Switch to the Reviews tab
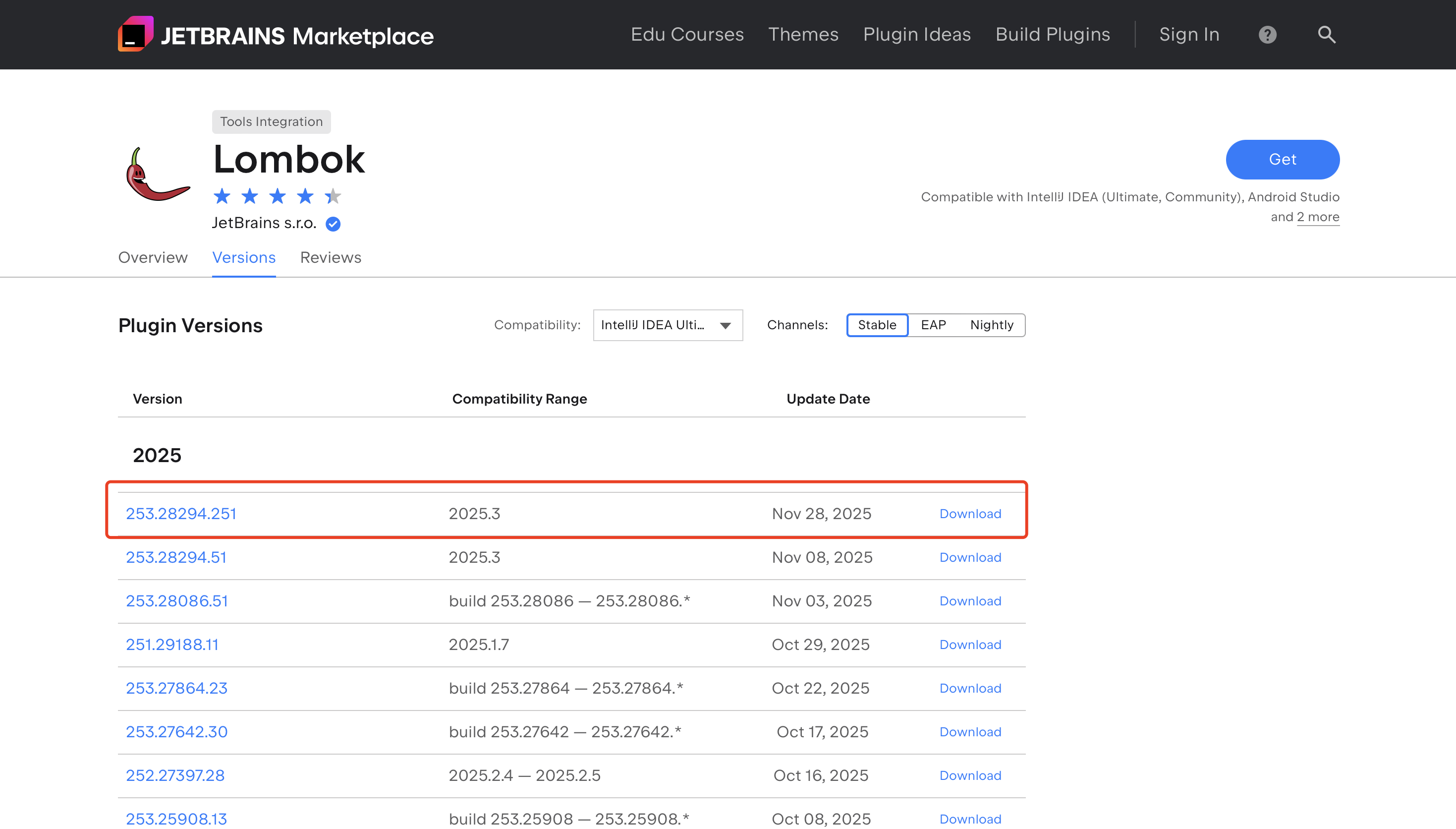The height and width of the screenshot is (829, 1456). pyautogui.click(x=331, y=258)
